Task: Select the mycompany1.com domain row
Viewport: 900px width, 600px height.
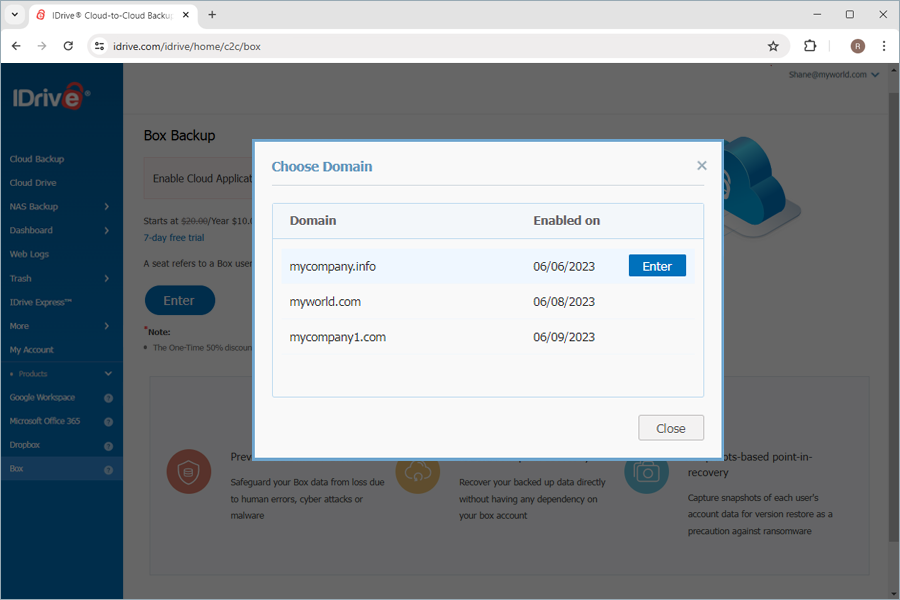Action: (488, 337)
